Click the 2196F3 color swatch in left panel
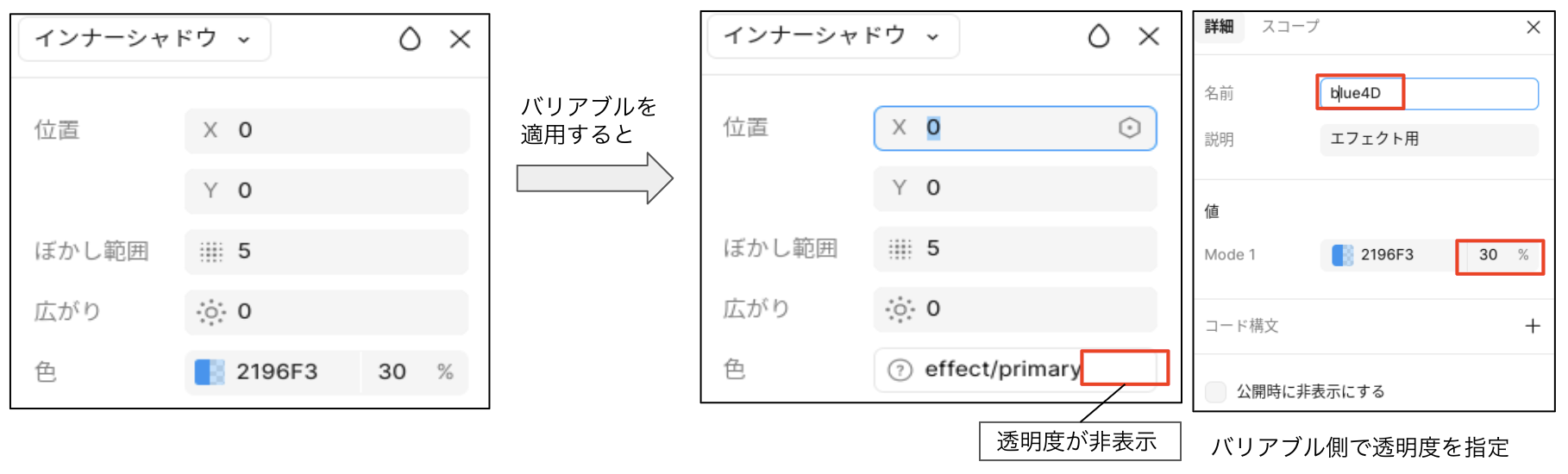 tap(210, 372)
